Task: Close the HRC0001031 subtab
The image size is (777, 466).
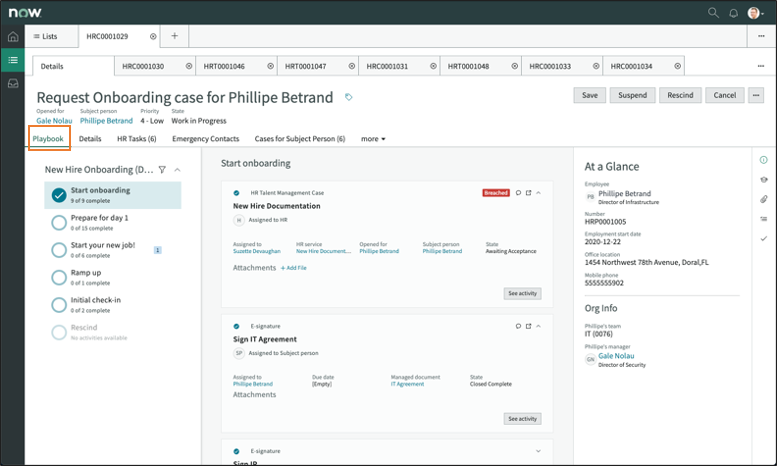Action: [433, 66]
